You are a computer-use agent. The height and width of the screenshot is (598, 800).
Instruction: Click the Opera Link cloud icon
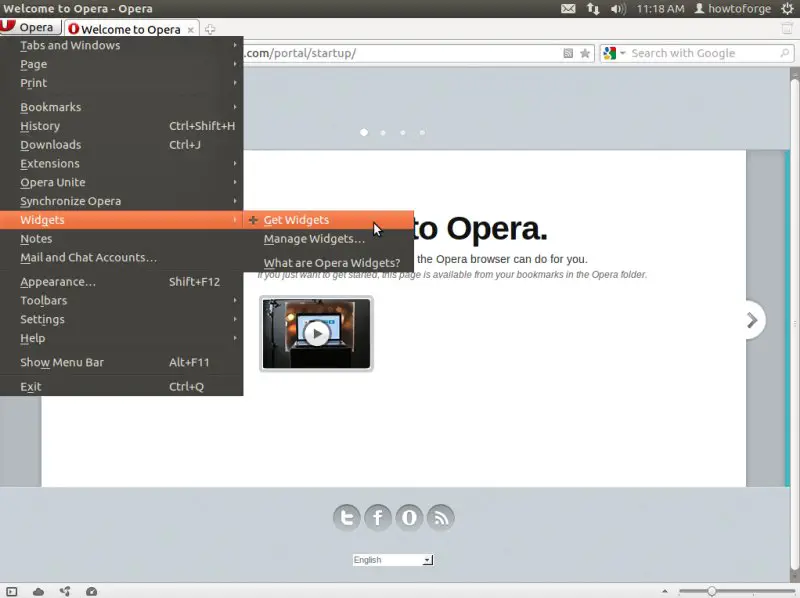coord(38,591)
